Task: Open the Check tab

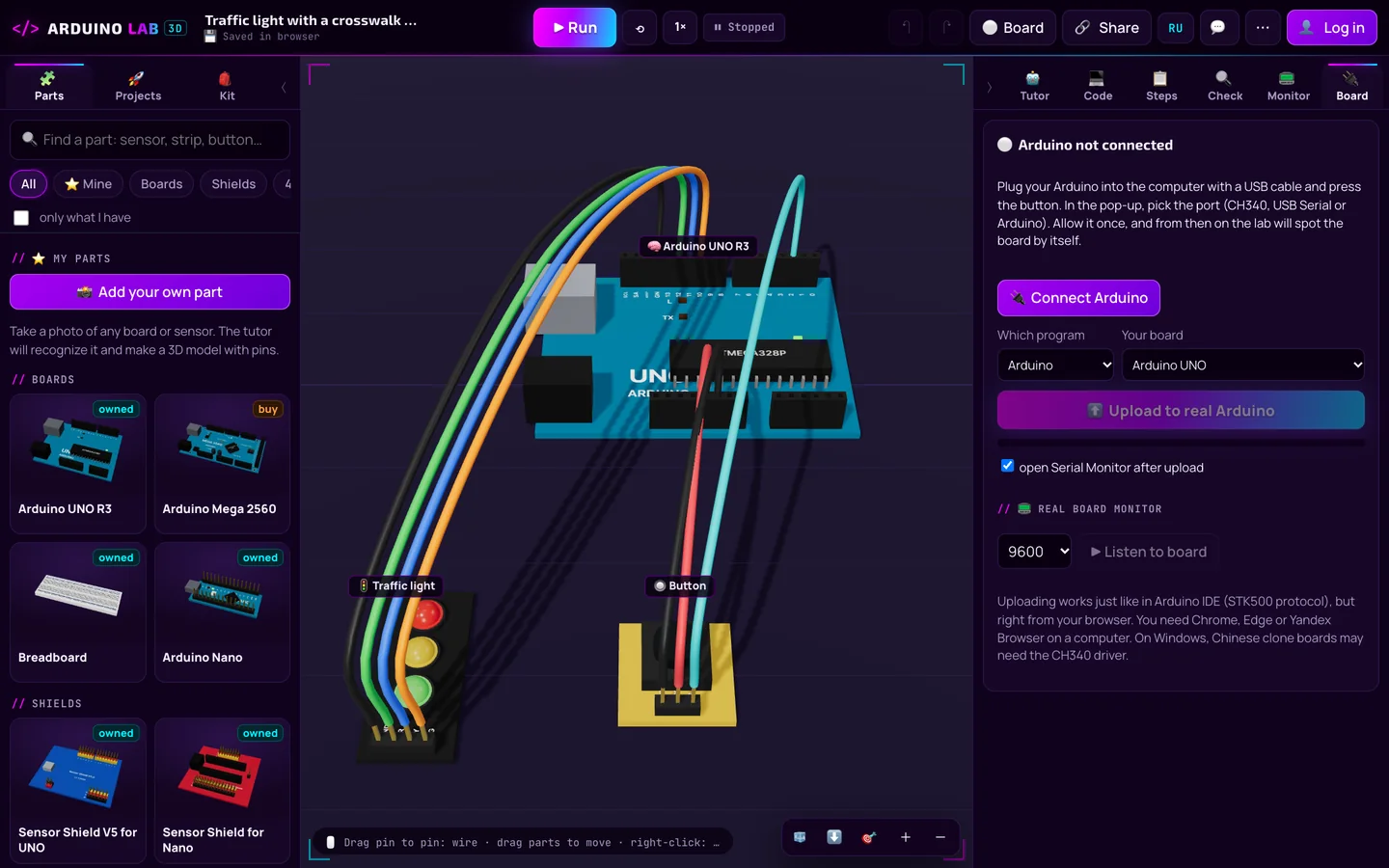Action: pos(1225,86)
